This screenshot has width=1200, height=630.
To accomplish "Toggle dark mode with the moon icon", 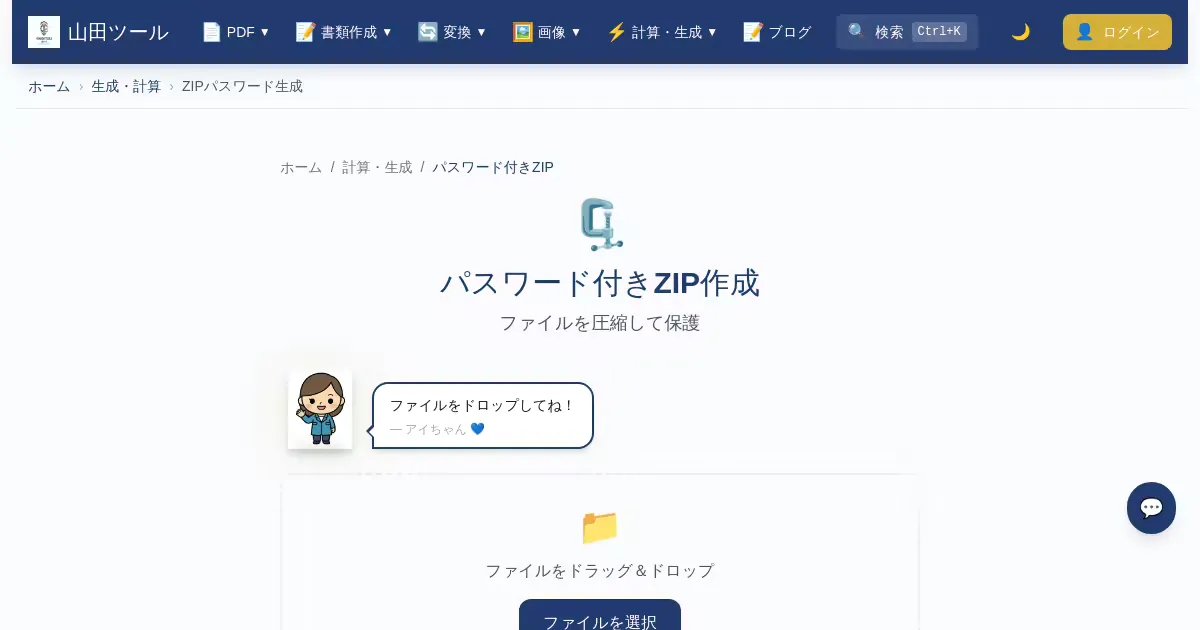I will [x=1020, y=32].
